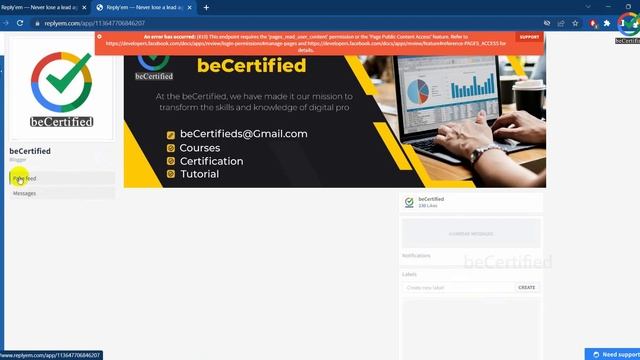Click the crossed-eye tracking icon in address bar
Viewport: 640px width, 360px height.
[x=547, y=23]
